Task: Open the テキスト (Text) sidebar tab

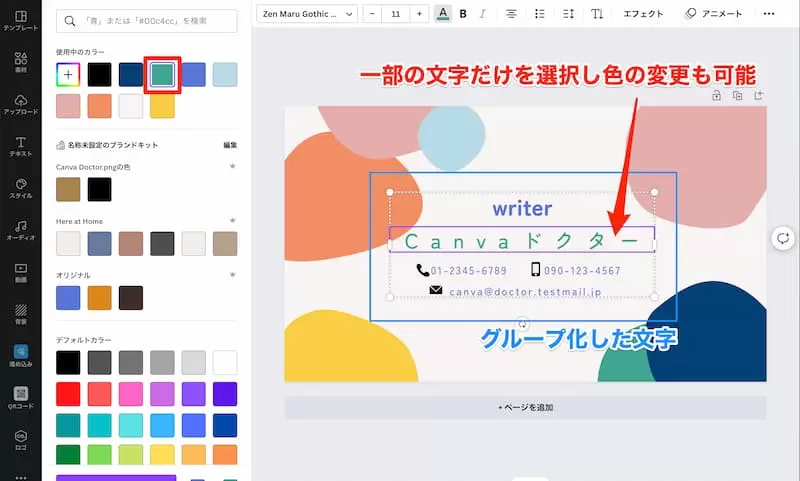Action: tap(20, 146)
